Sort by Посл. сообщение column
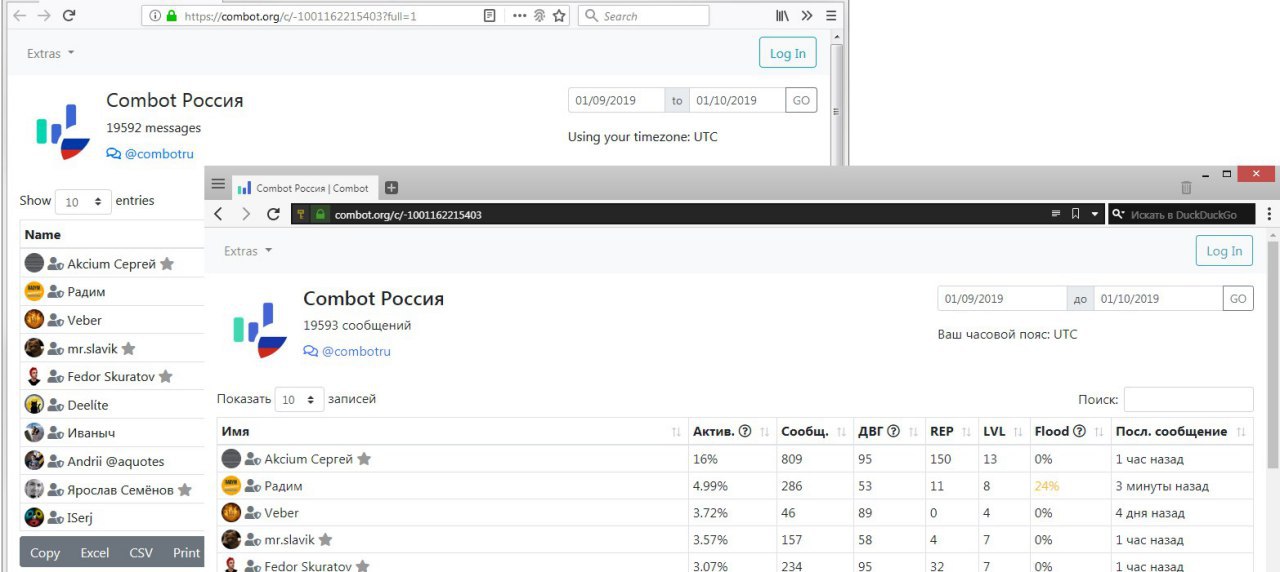Image resolution: width=1280 pixels, height=572 pixels. click(x=1181, y=431)
